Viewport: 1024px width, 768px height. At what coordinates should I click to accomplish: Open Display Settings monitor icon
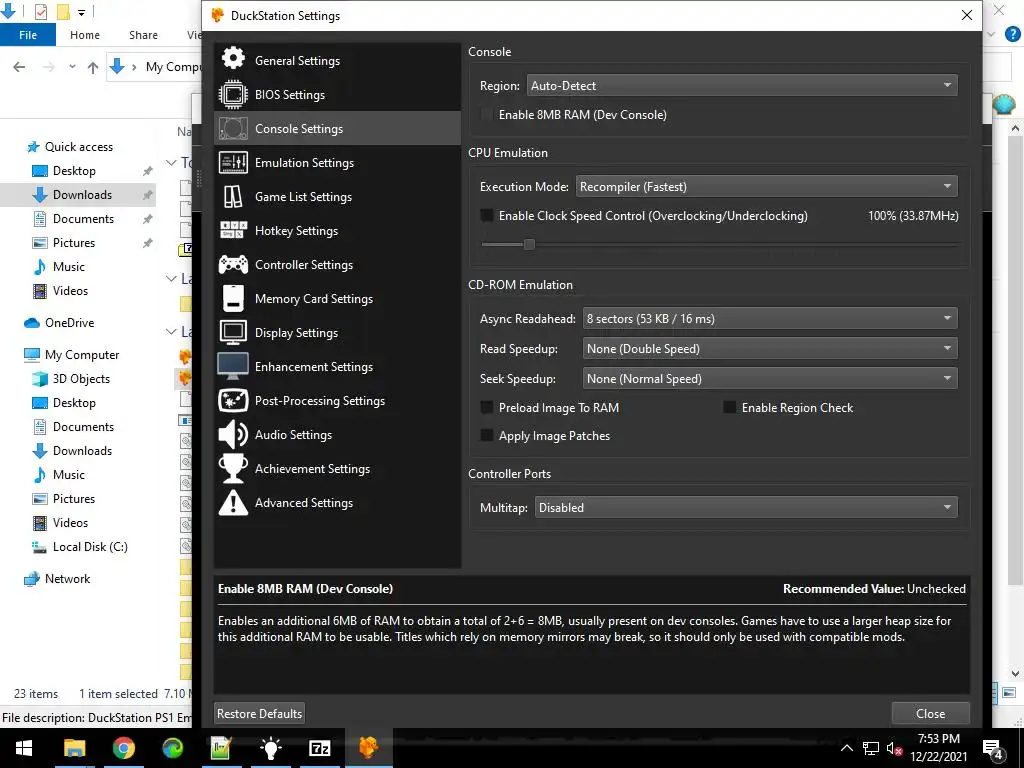(233, 332)
